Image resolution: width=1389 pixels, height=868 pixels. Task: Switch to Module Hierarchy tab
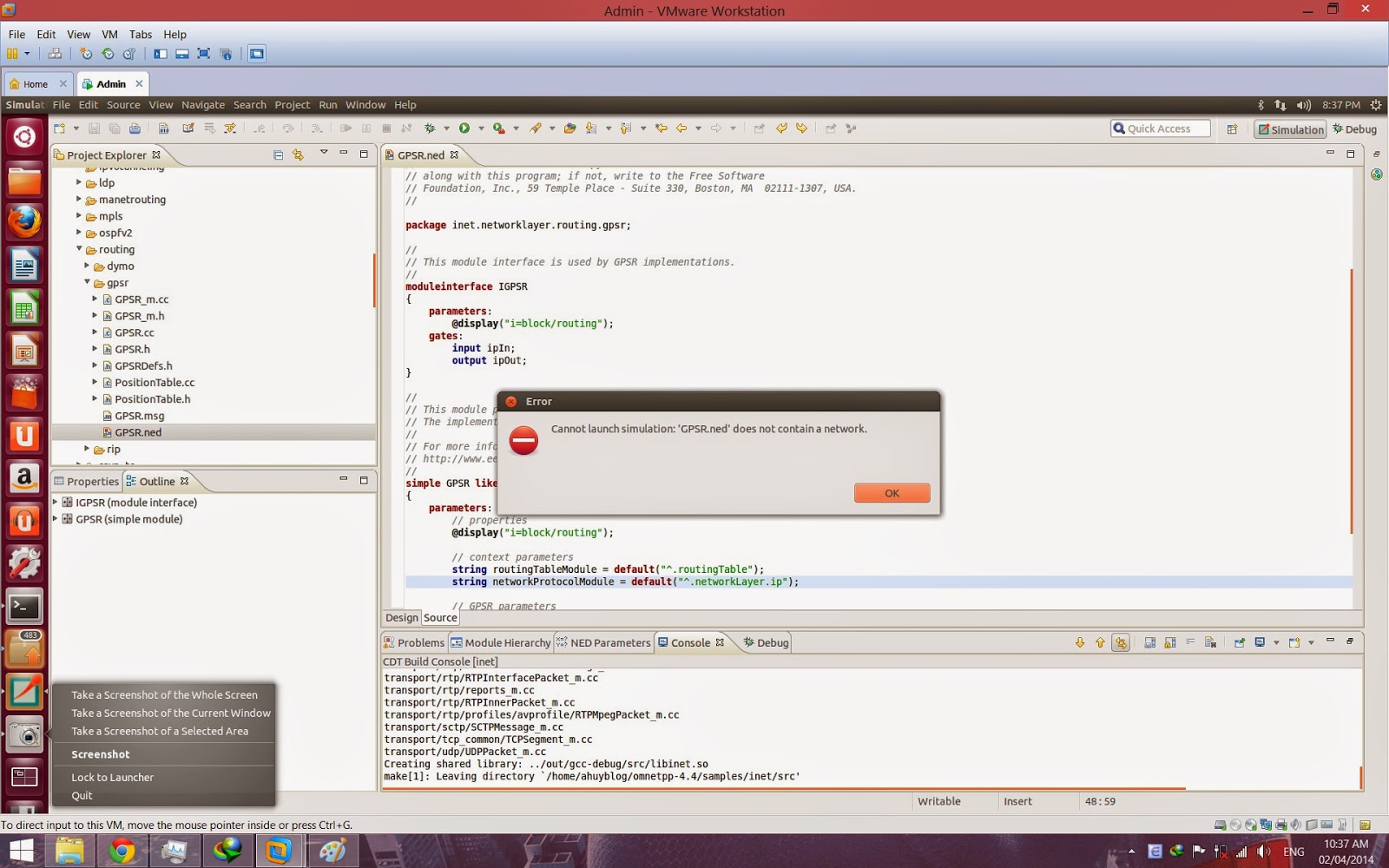click(501, 642)
